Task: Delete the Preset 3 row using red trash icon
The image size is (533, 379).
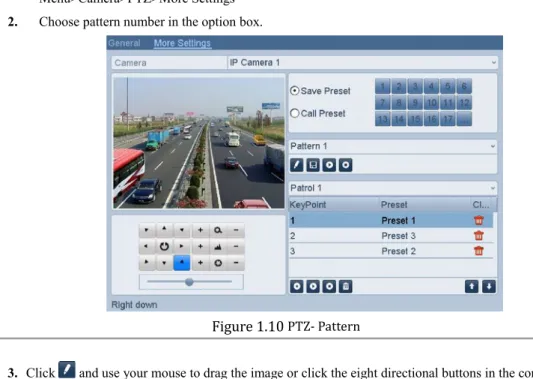Action: pyautogui.click(x=479, y=236)
